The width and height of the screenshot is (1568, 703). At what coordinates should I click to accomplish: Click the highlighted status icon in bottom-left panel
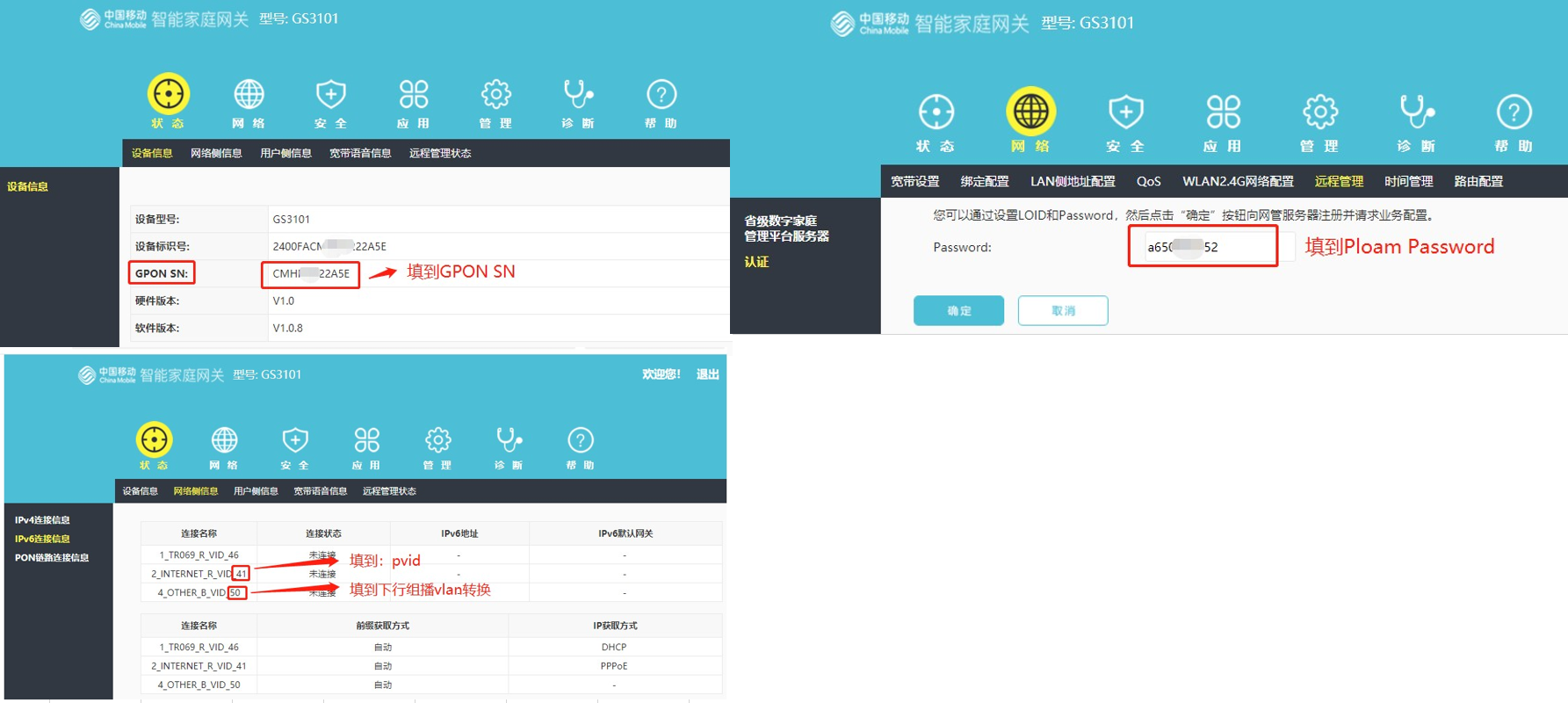click(x=154, y=439)
